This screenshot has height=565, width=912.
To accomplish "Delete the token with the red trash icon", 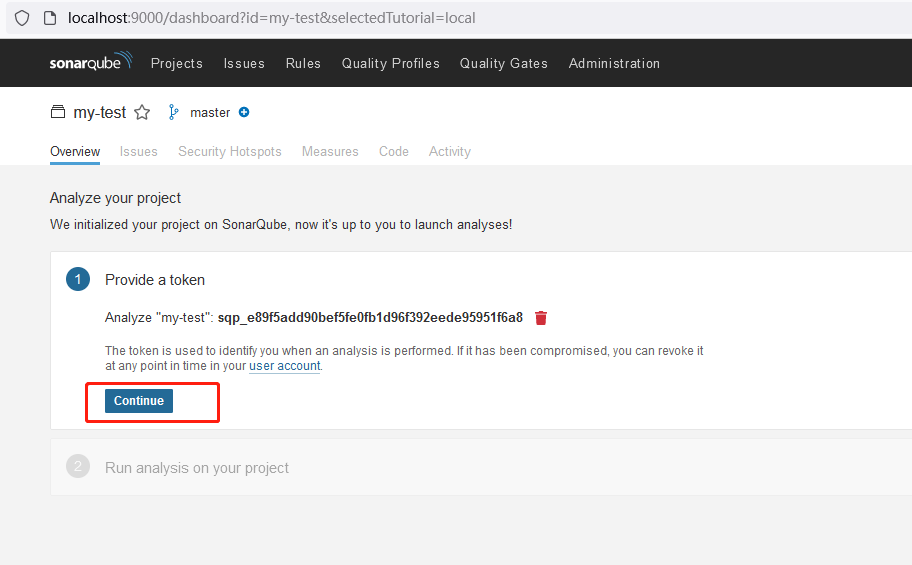I will pos(541,318).
